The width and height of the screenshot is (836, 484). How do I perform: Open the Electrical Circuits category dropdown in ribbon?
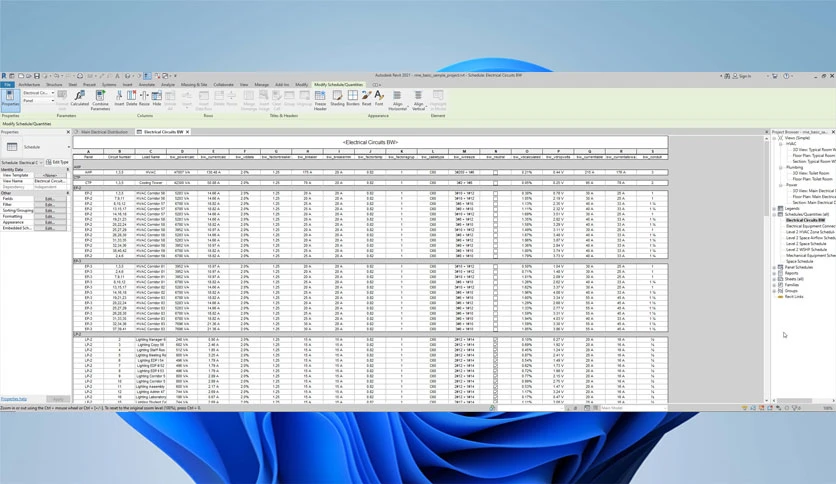[38, 93]
